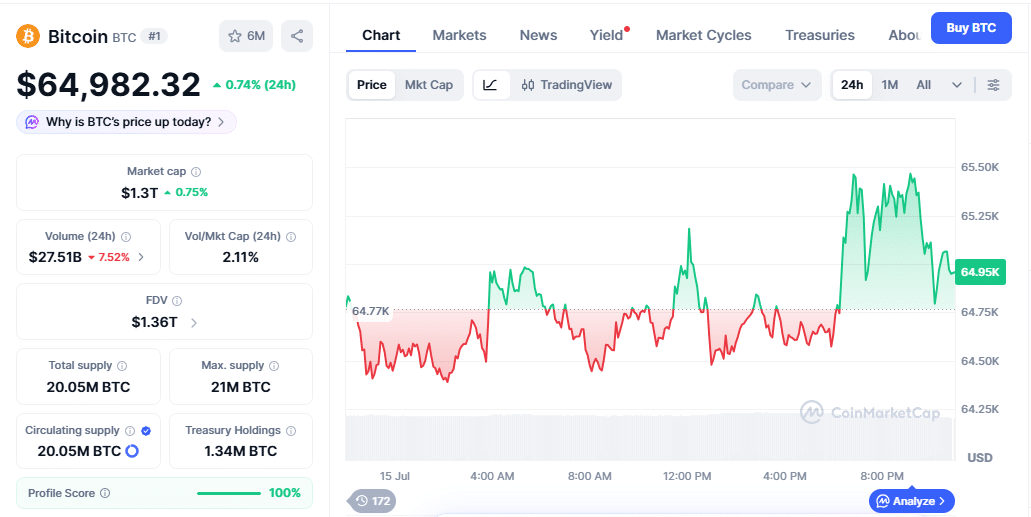
Task: Click the 1.34M BTC treasury value
Action: click(x=241, y=451)
